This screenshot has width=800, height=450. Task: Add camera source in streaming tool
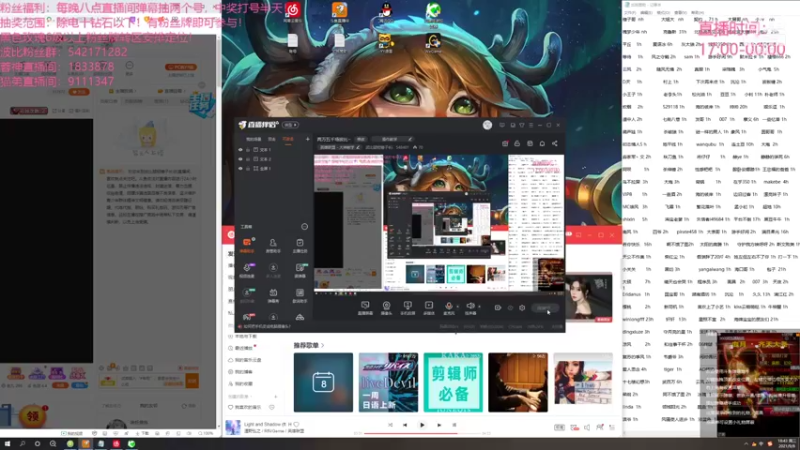(386, 308)
